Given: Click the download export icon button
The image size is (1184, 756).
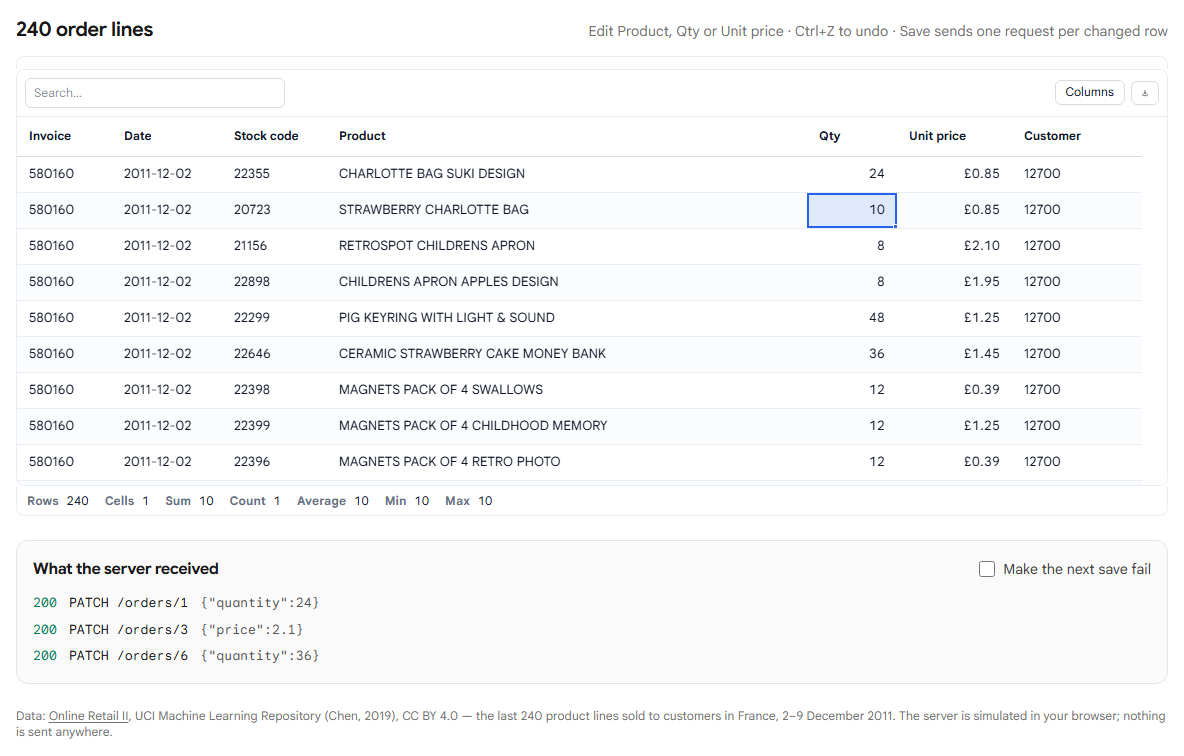Looking at the screenshot, I should (x=1145, y=92).
